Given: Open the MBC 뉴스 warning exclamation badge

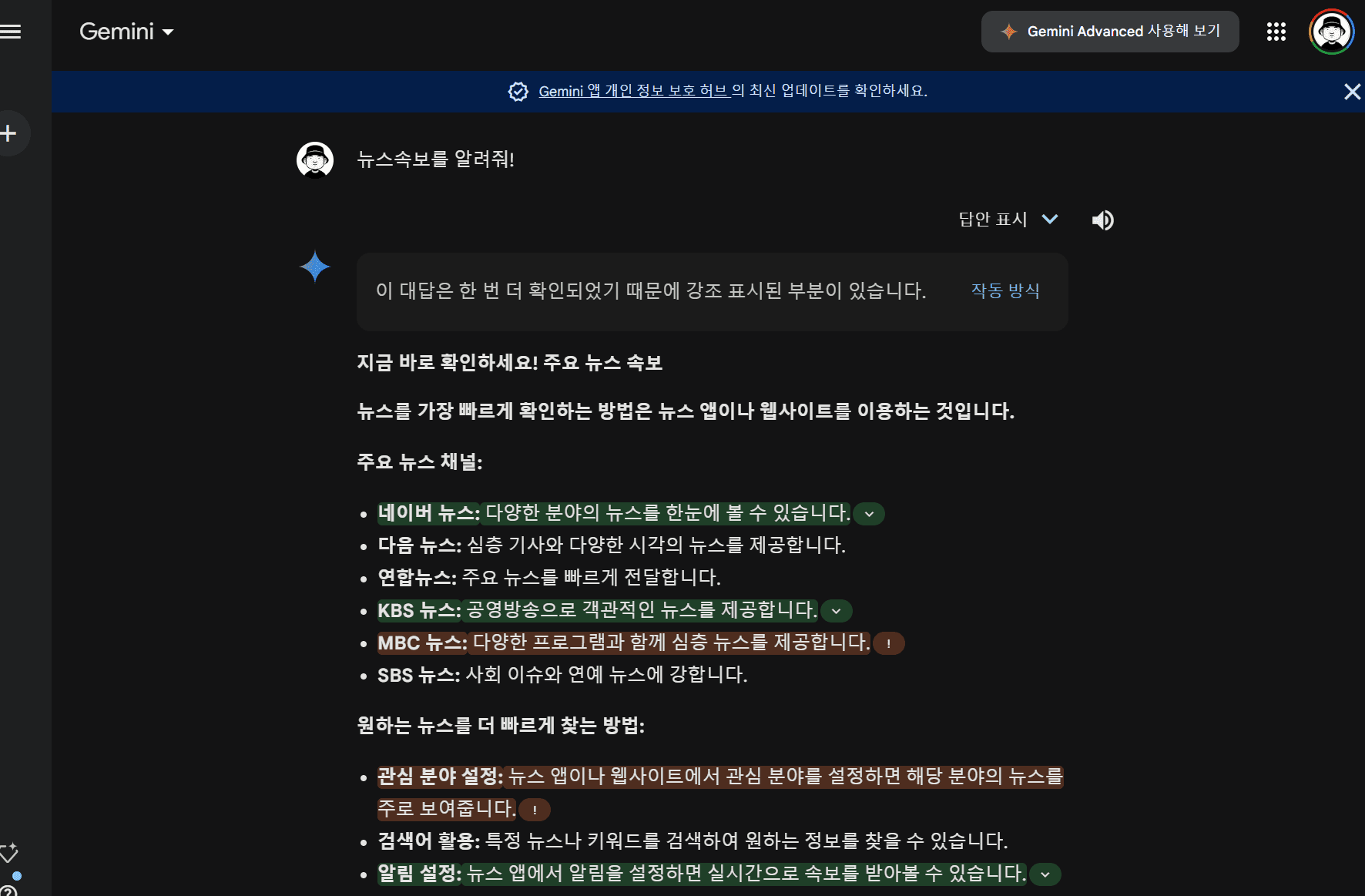Looking at the screenshot, I should point(888,643).
